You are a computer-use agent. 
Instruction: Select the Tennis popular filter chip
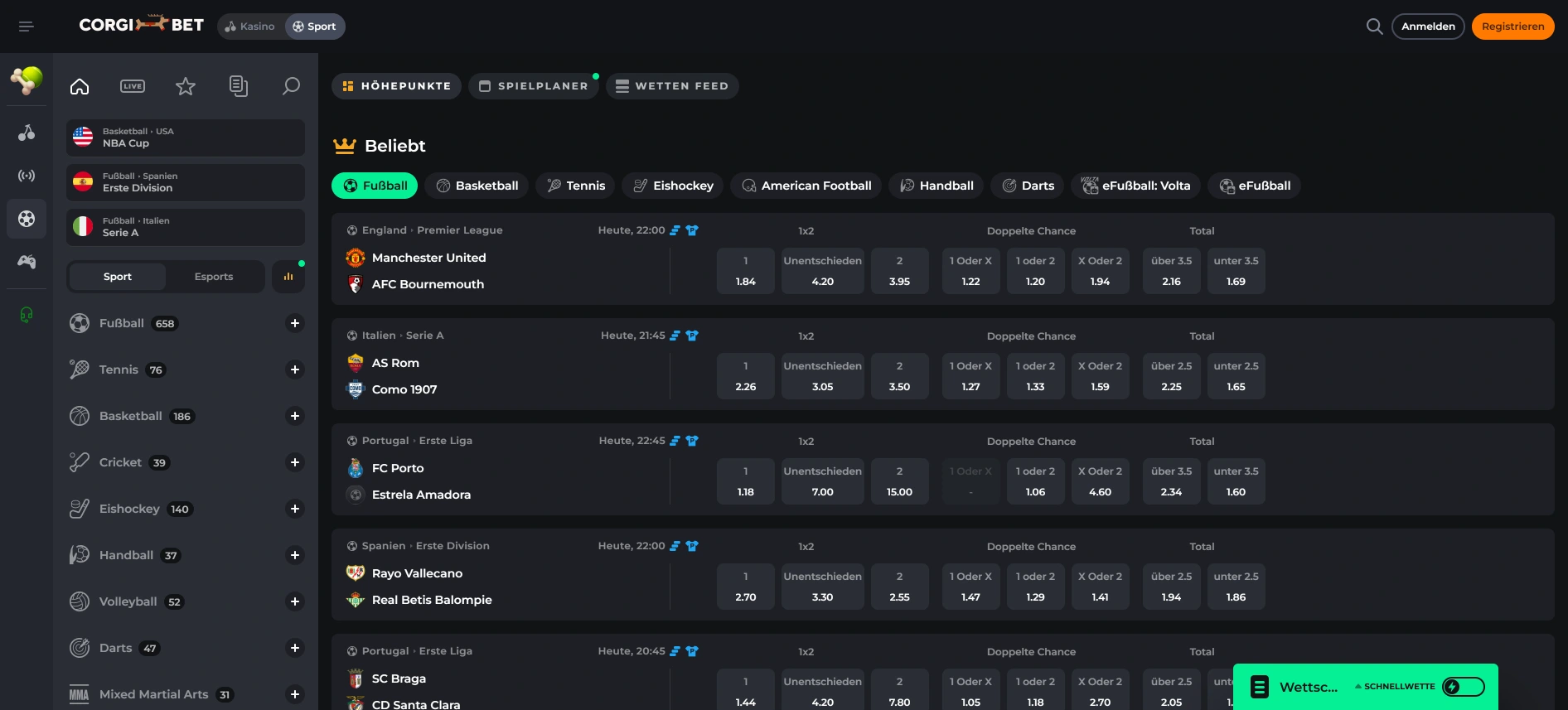[x=575, y=186]
